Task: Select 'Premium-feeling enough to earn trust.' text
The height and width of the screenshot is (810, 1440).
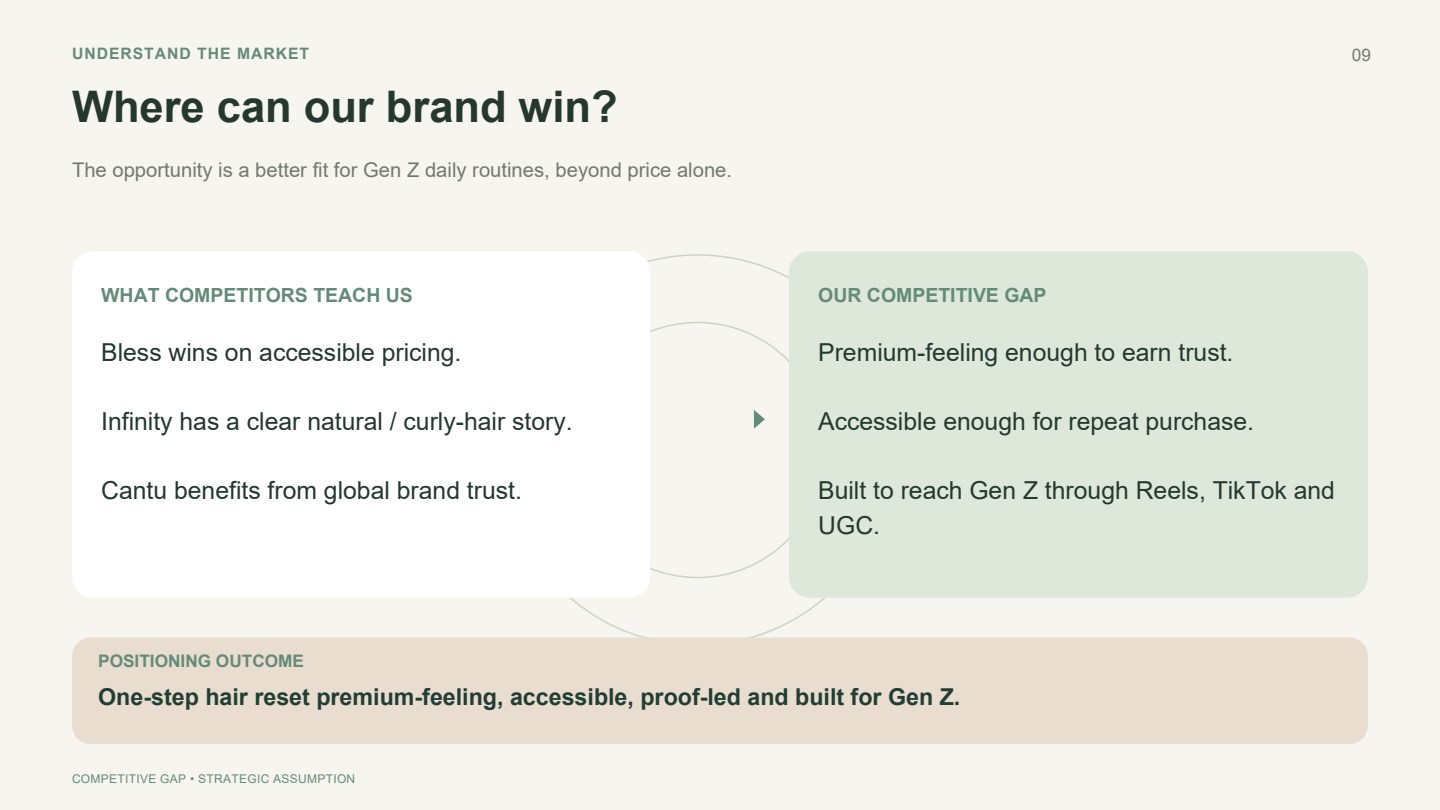Action: tap(1025, 353)
